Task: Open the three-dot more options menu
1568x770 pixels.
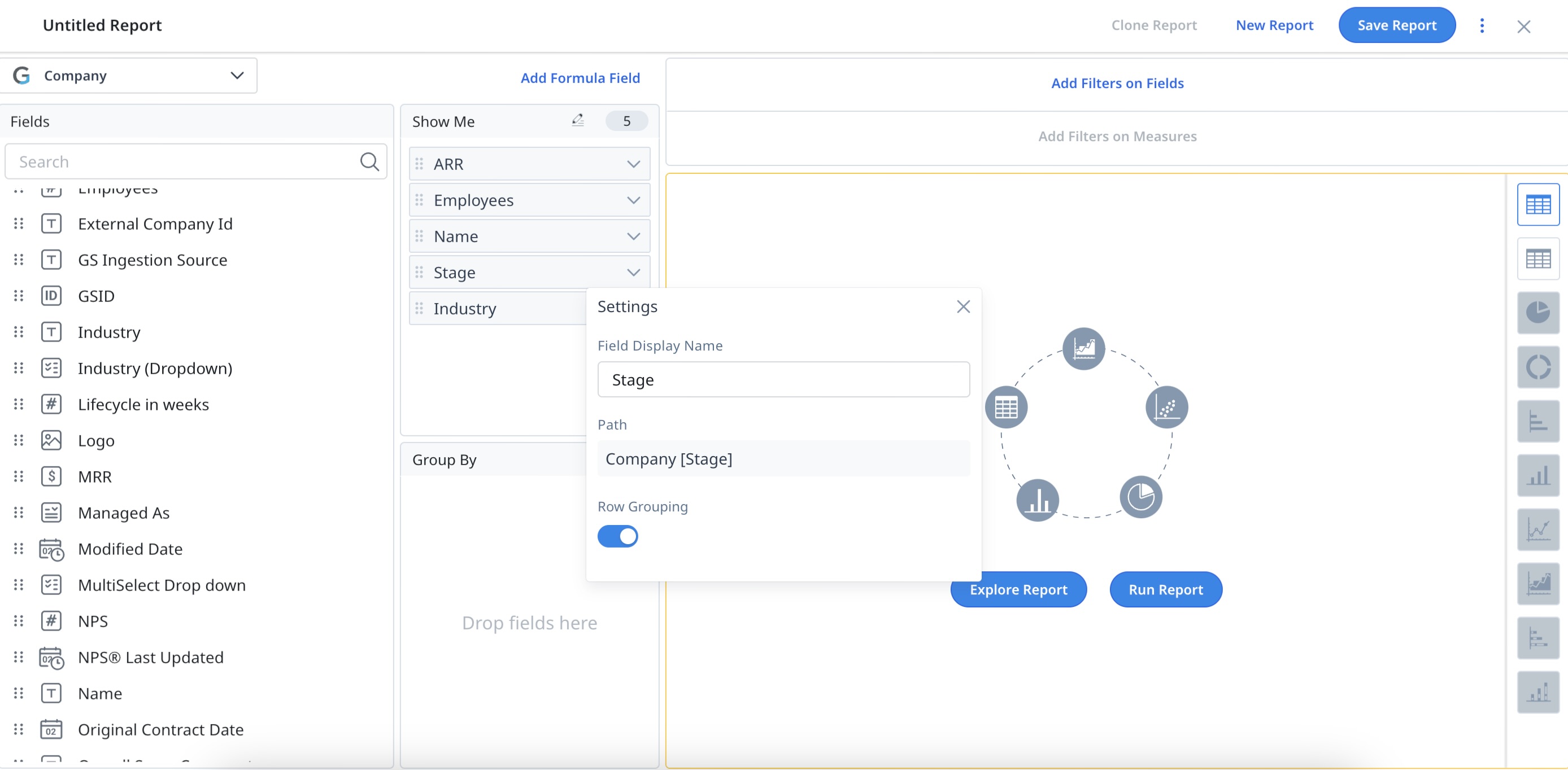Action: (1482, 25)
